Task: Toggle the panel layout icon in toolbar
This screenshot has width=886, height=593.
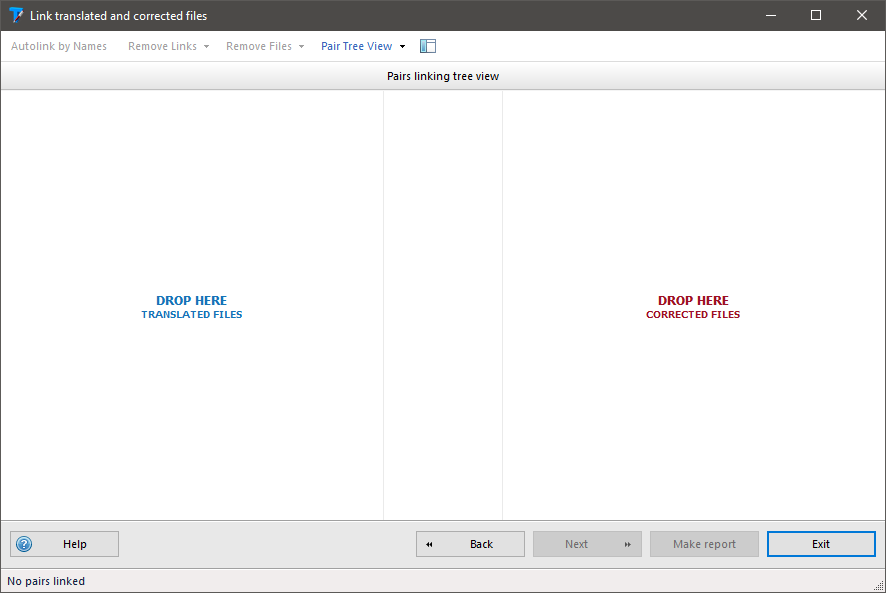Action: [x=428, y=46]
